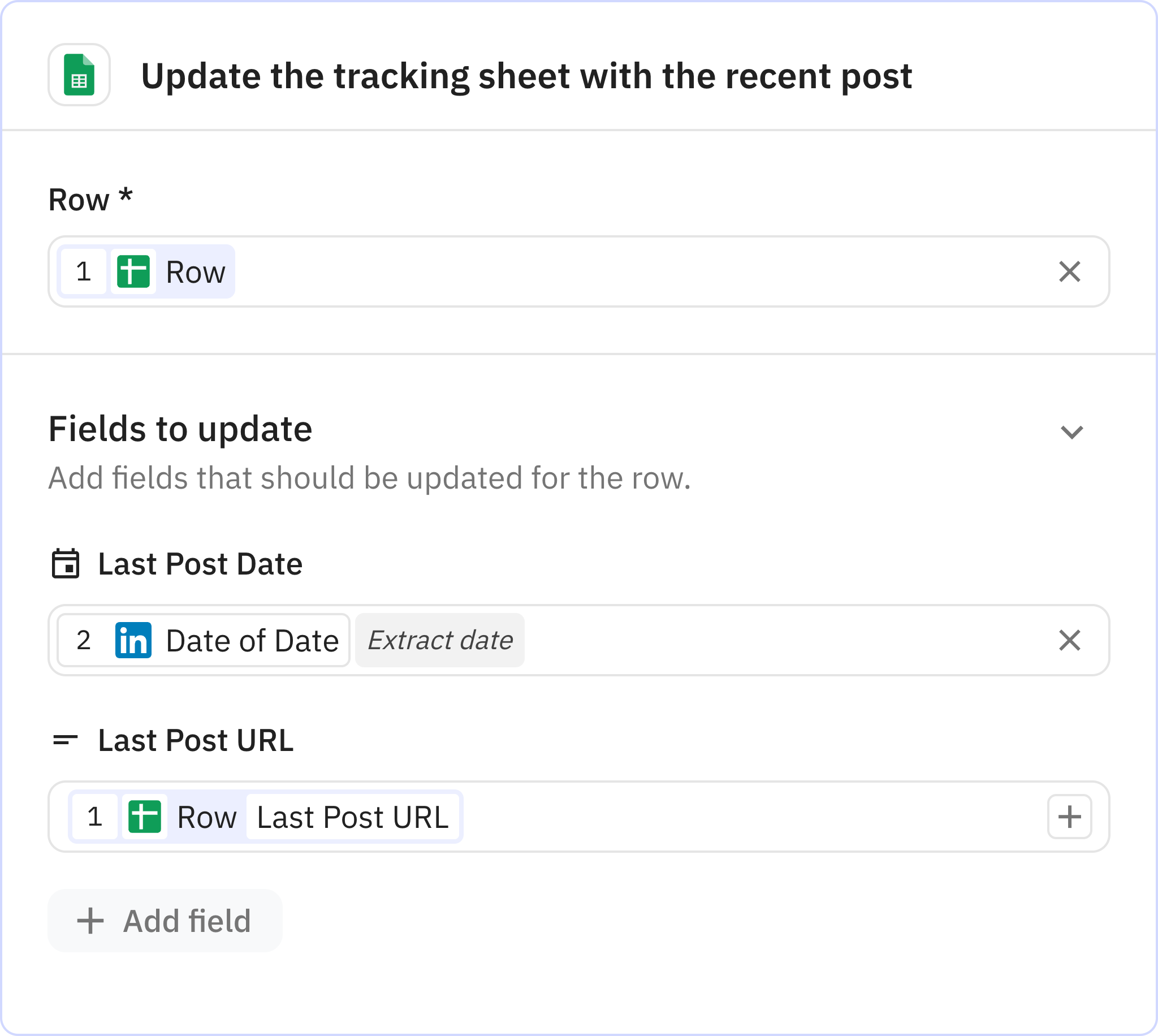This screenshot has width=1158, height=1036.
Task: Click the number 2 badge in date chip
Action: 84,640
